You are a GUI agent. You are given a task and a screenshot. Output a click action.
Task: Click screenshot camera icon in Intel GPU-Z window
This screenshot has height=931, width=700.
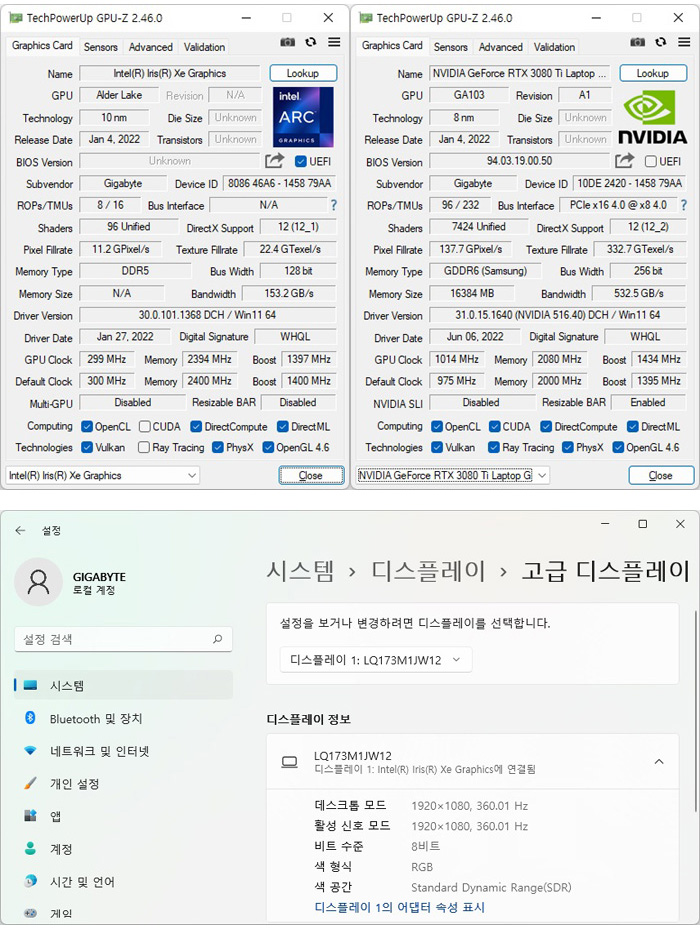pyautogui.click(x=287, y=42)
